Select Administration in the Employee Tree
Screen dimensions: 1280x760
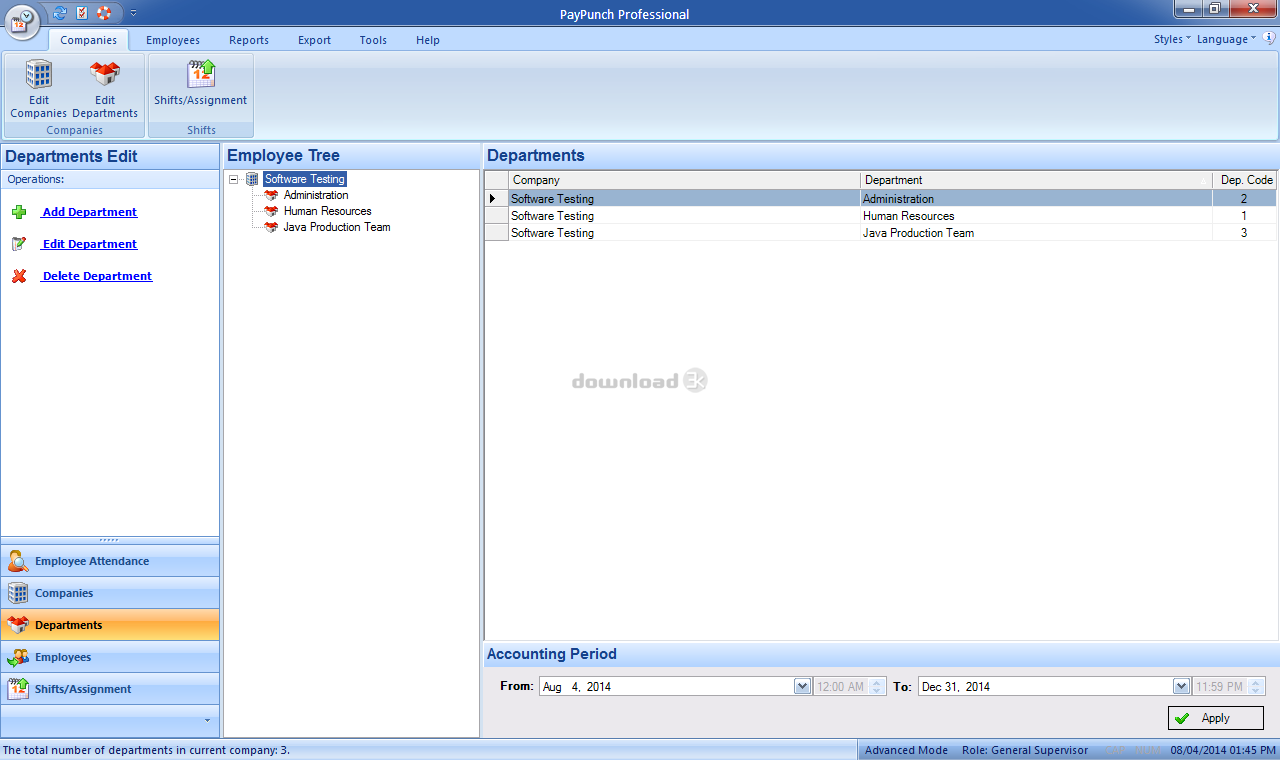tap(316, 195)
